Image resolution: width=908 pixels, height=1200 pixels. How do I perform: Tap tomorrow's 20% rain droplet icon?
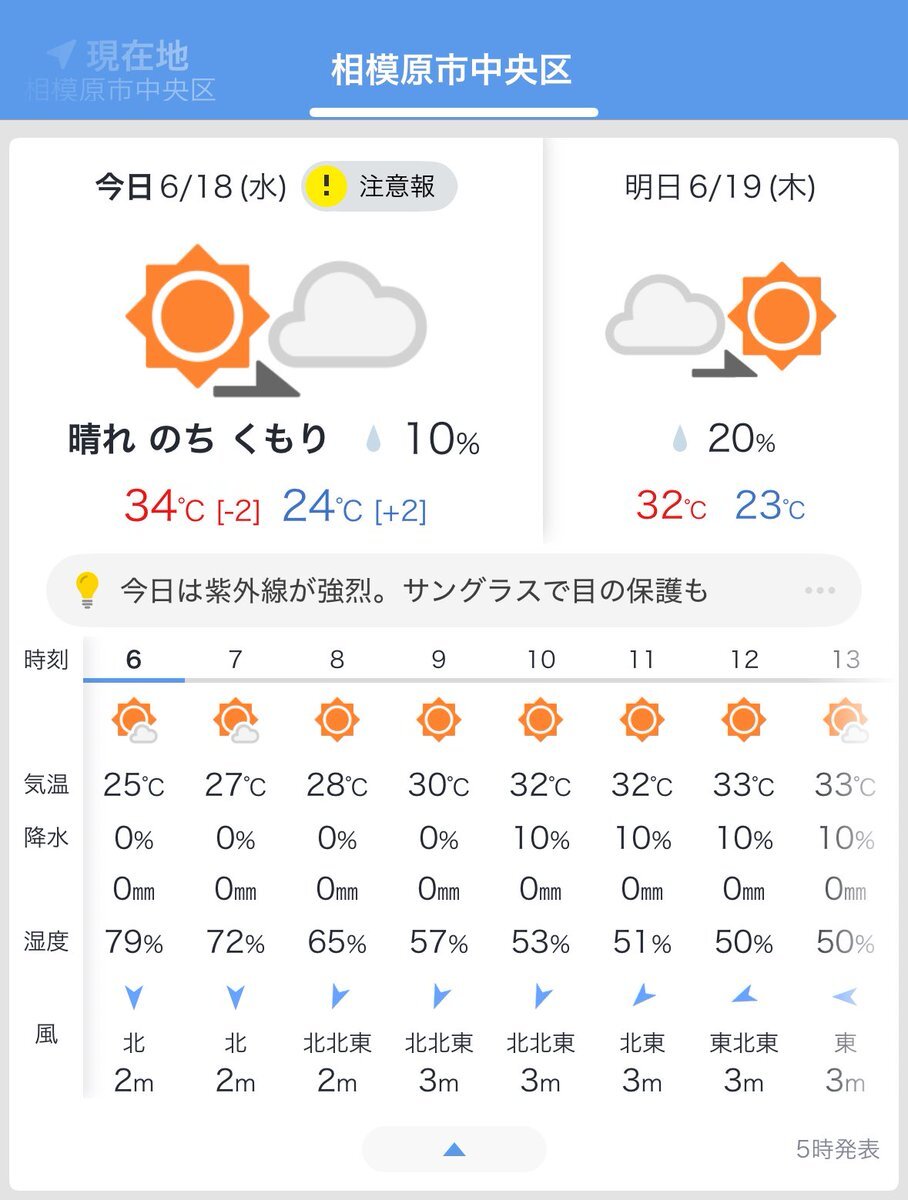point(681,439)
